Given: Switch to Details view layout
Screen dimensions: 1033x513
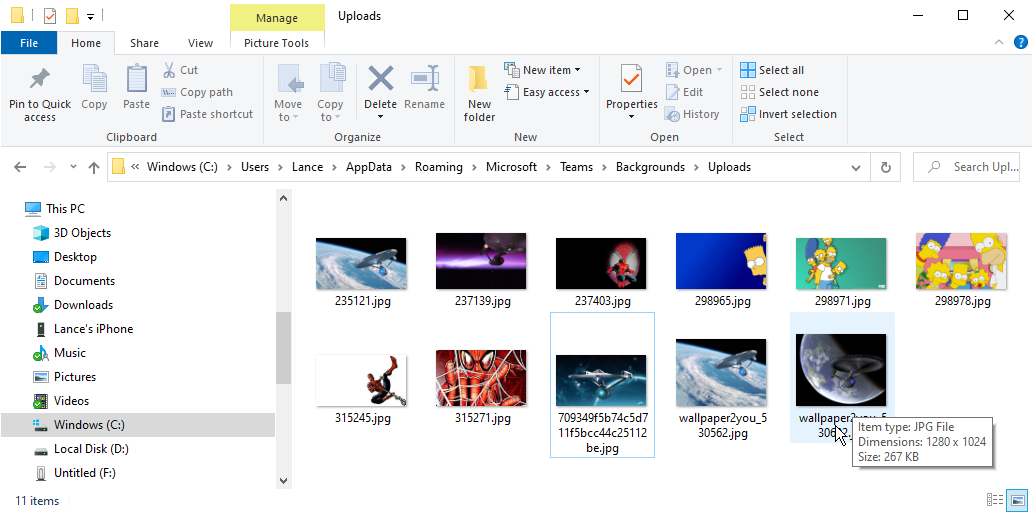Looking at the screenshot, I should [995, 500].
